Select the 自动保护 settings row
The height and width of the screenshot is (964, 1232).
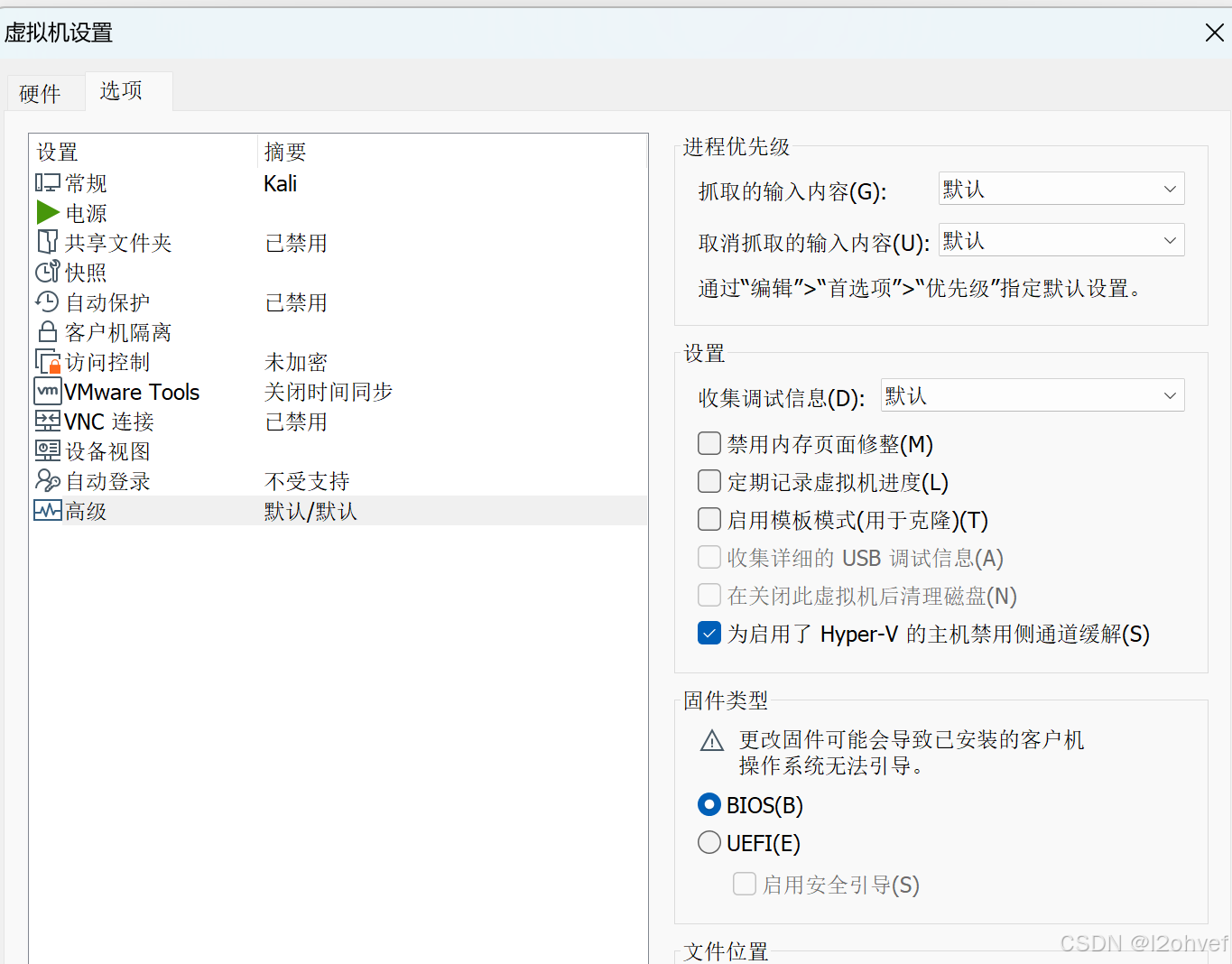(x=338, y=302)
